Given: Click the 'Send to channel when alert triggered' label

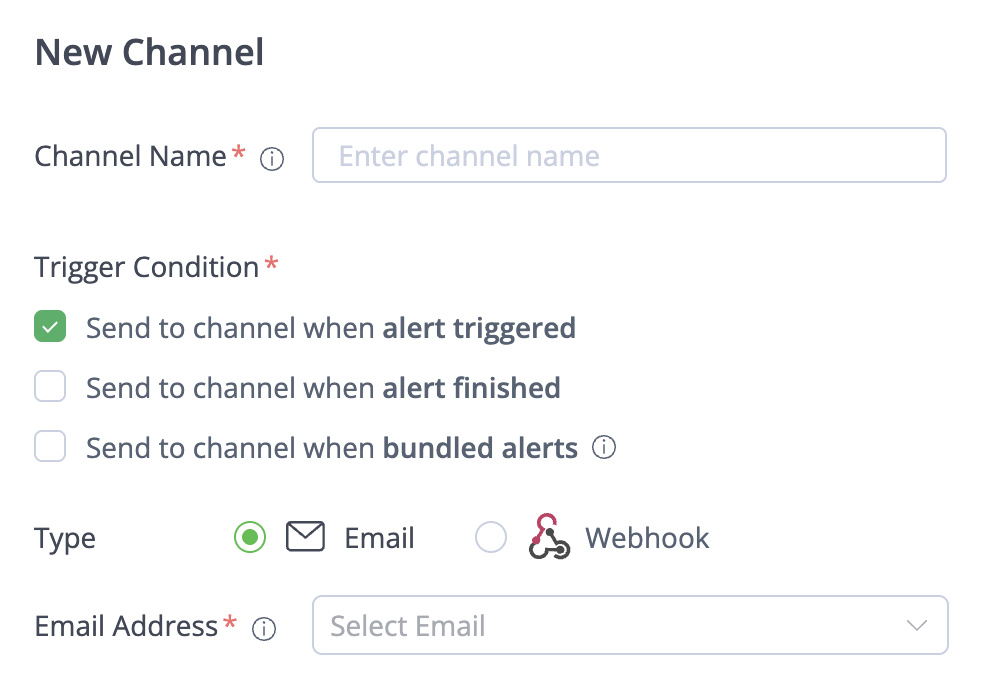Looking at the screenshot, I should pos(330,328).
